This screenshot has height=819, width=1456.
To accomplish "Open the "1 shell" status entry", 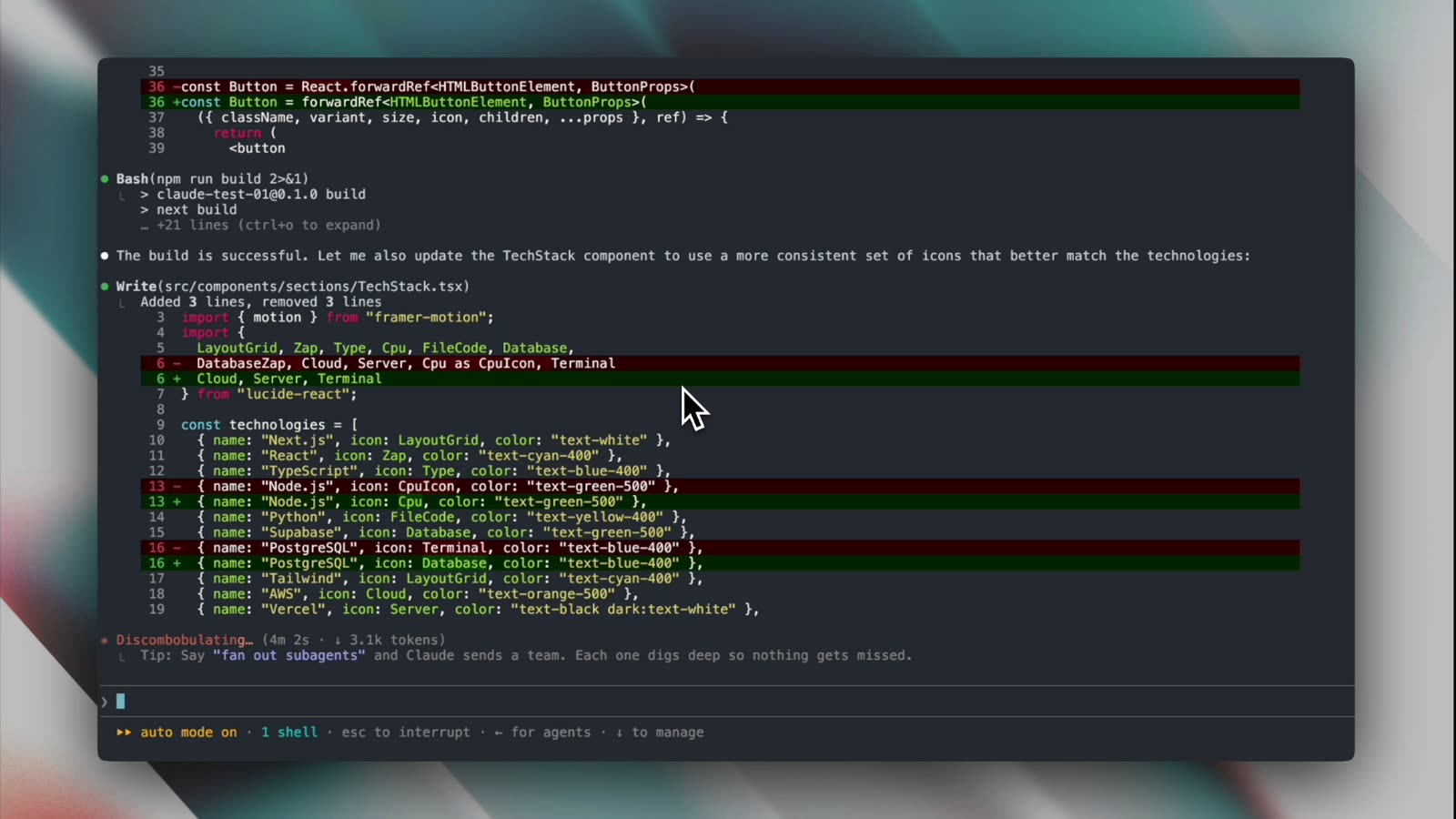I will [289, 733].
